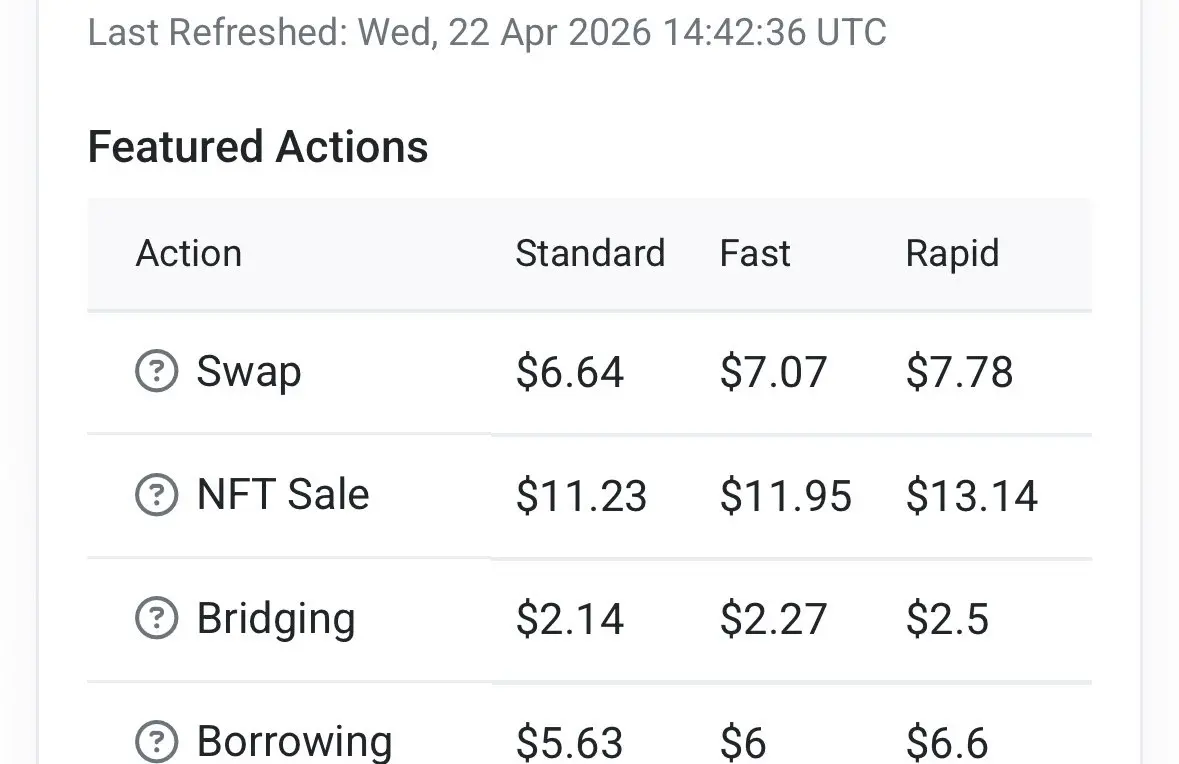
Task: Click the Last Refreshed timestamp text
Action: [487, 32]
